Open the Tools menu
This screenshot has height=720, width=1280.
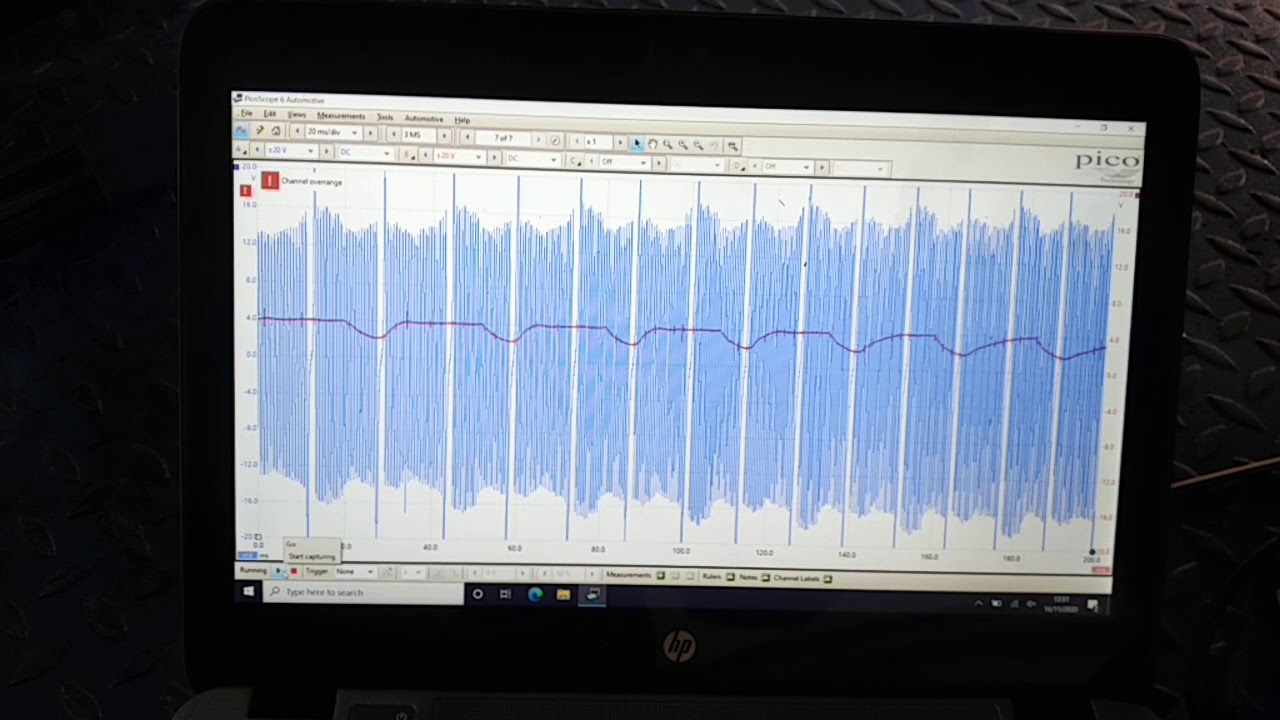[385, 117]
